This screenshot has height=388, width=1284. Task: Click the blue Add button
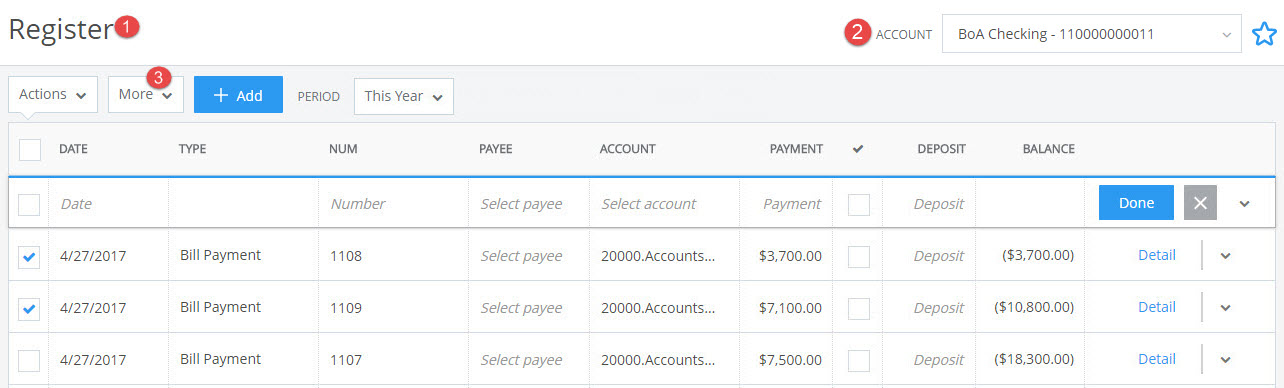[238, 95]
